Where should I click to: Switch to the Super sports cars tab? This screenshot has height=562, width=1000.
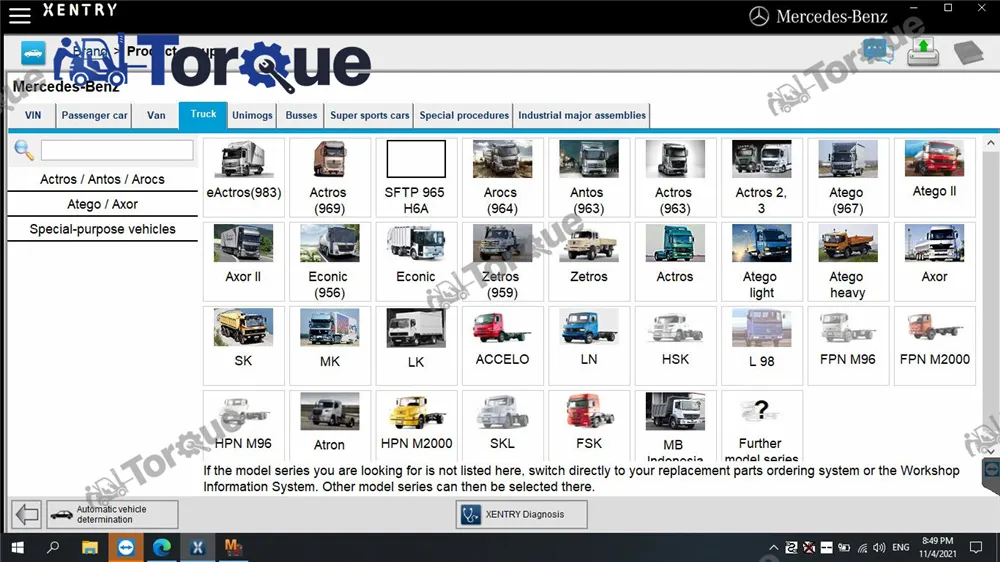[369, 115]
